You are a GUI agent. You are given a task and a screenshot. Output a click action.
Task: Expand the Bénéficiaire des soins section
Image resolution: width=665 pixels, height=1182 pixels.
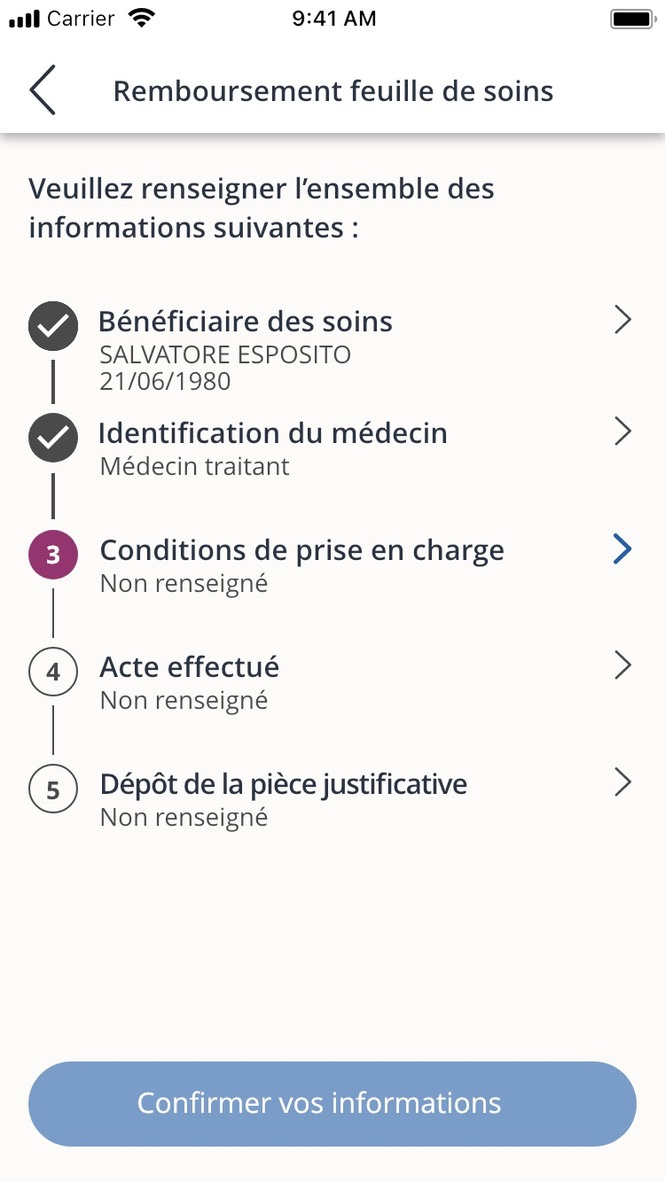[623, 320]
